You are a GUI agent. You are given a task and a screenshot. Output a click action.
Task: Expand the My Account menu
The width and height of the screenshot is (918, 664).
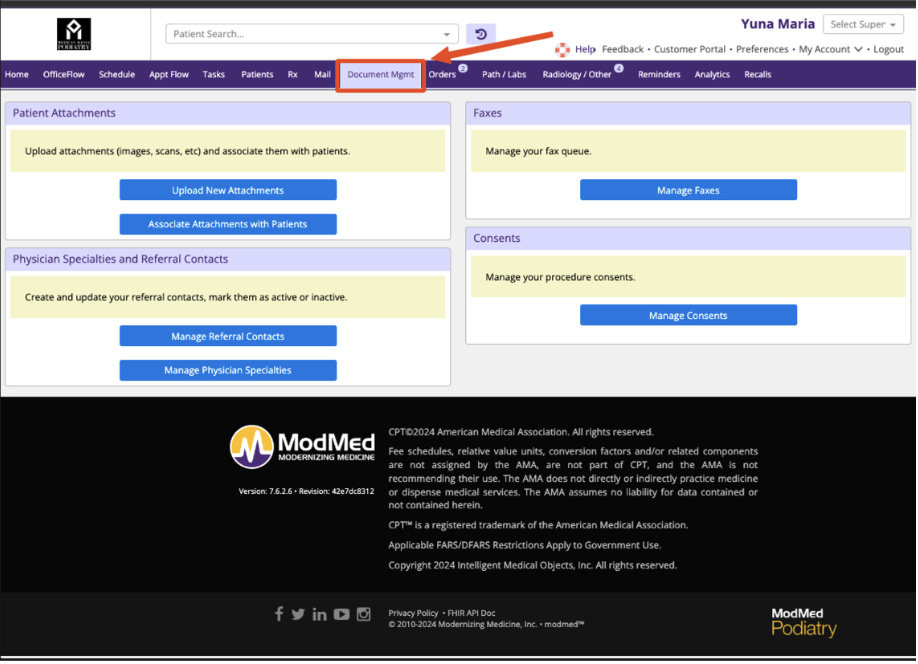click(x=830, y=49)
